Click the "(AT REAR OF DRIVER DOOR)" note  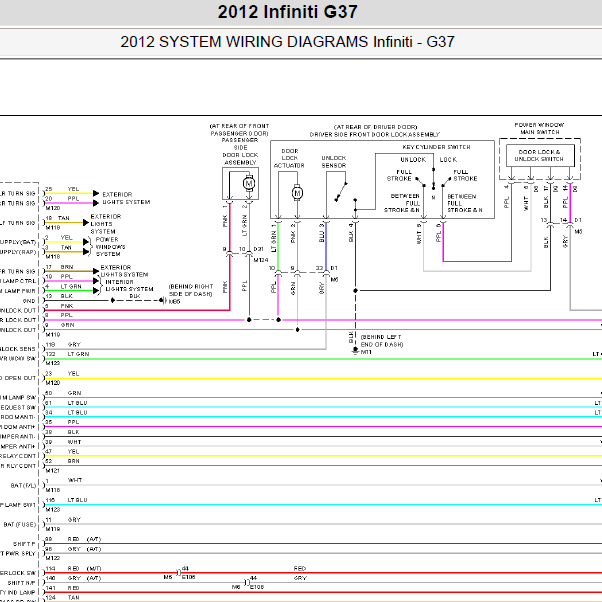pyautogui.click(x=375, y=127)
